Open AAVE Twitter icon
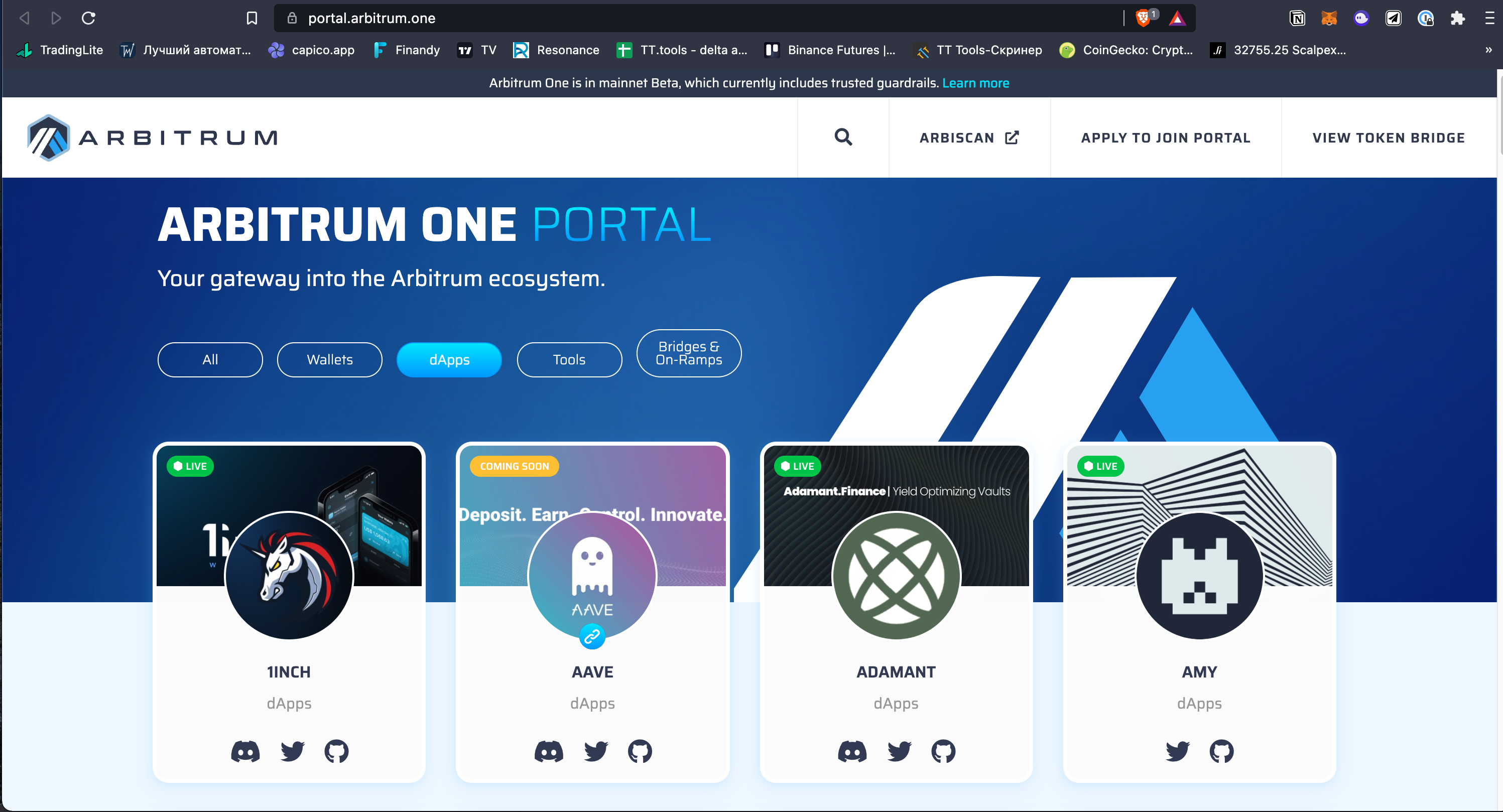Screen dimensions: 1503x812 pyautogui.click(x=596, y=751)
